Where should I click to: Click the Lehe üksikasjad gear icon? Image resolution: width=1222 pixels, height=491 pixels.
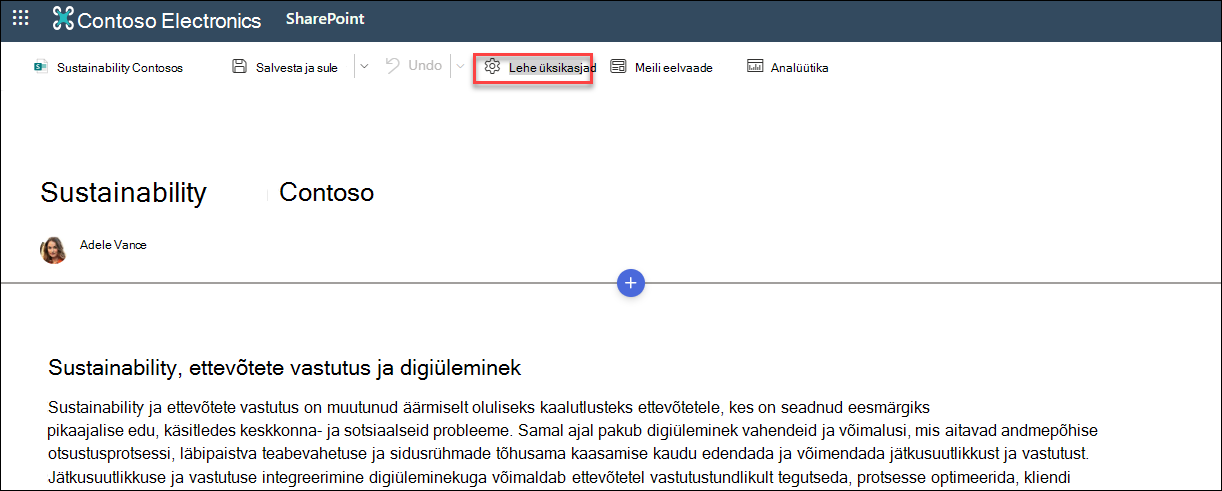(x=492, y=67)
